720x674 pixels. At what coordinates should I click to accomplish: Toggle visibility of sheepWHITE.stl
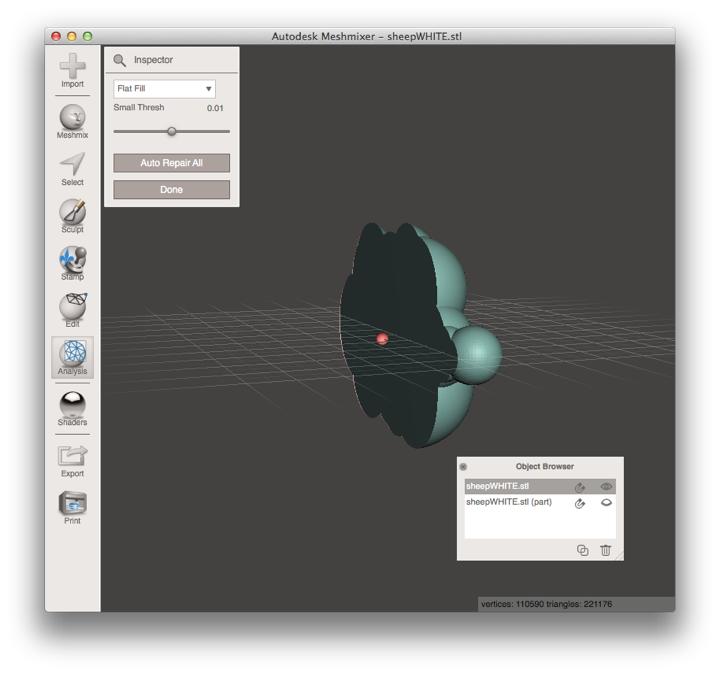(606, 487)
